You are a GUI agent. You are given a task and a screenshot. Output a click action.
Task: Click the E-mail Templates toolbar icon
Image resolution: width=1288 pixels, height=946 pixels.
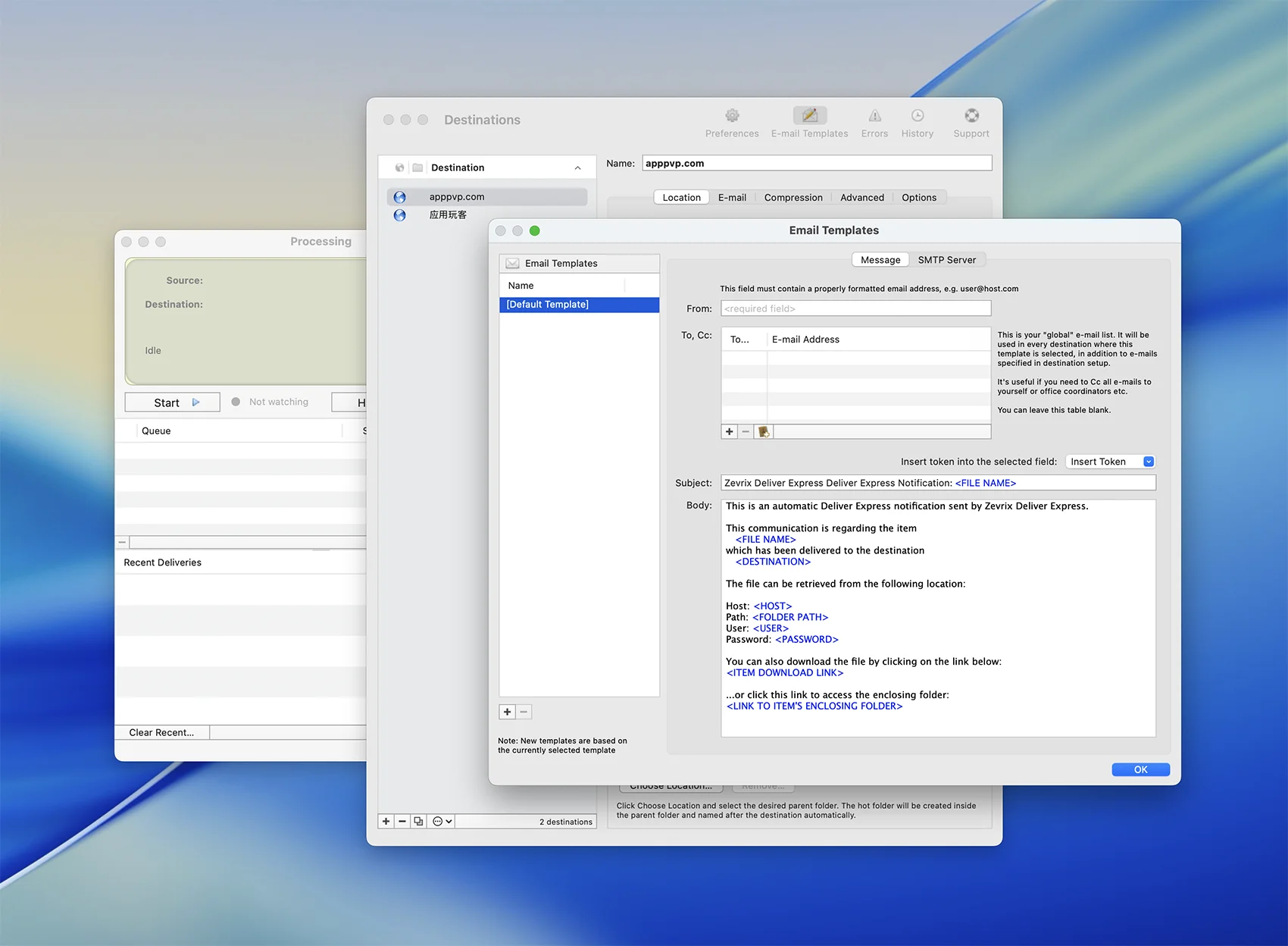809,116
